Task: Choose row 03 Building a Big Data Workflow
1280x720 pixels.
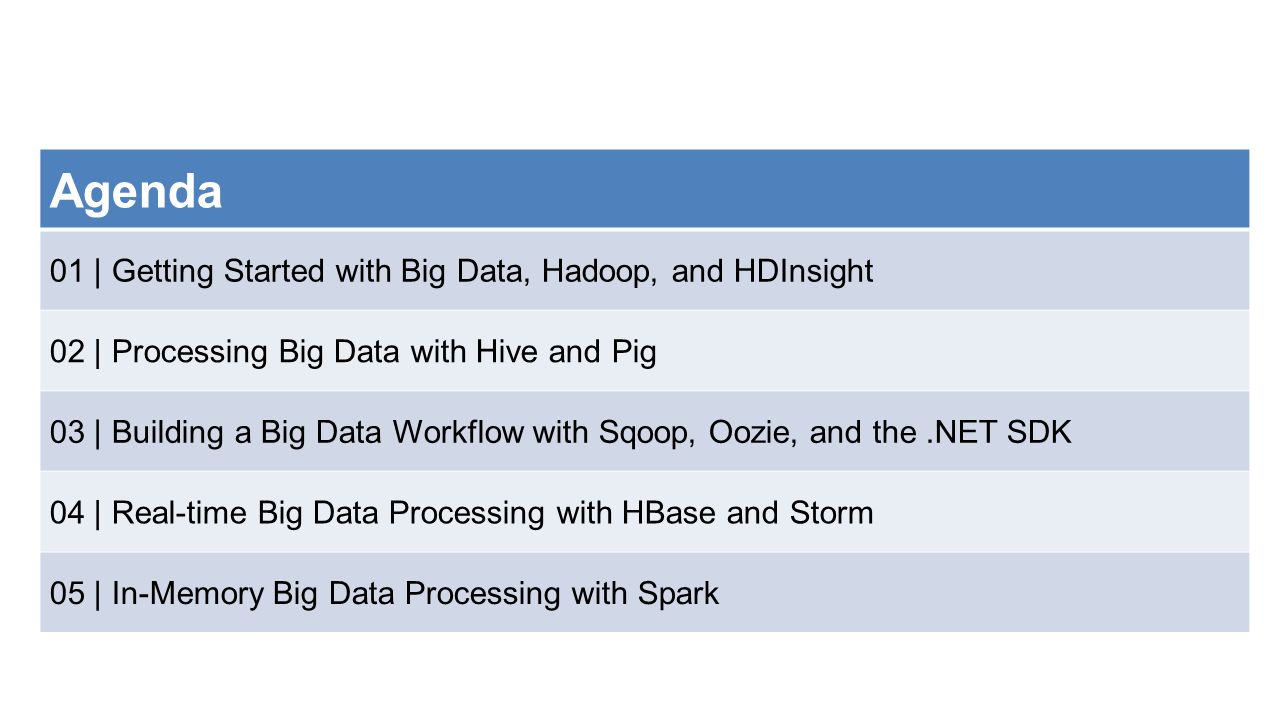Action: (644, 432)
